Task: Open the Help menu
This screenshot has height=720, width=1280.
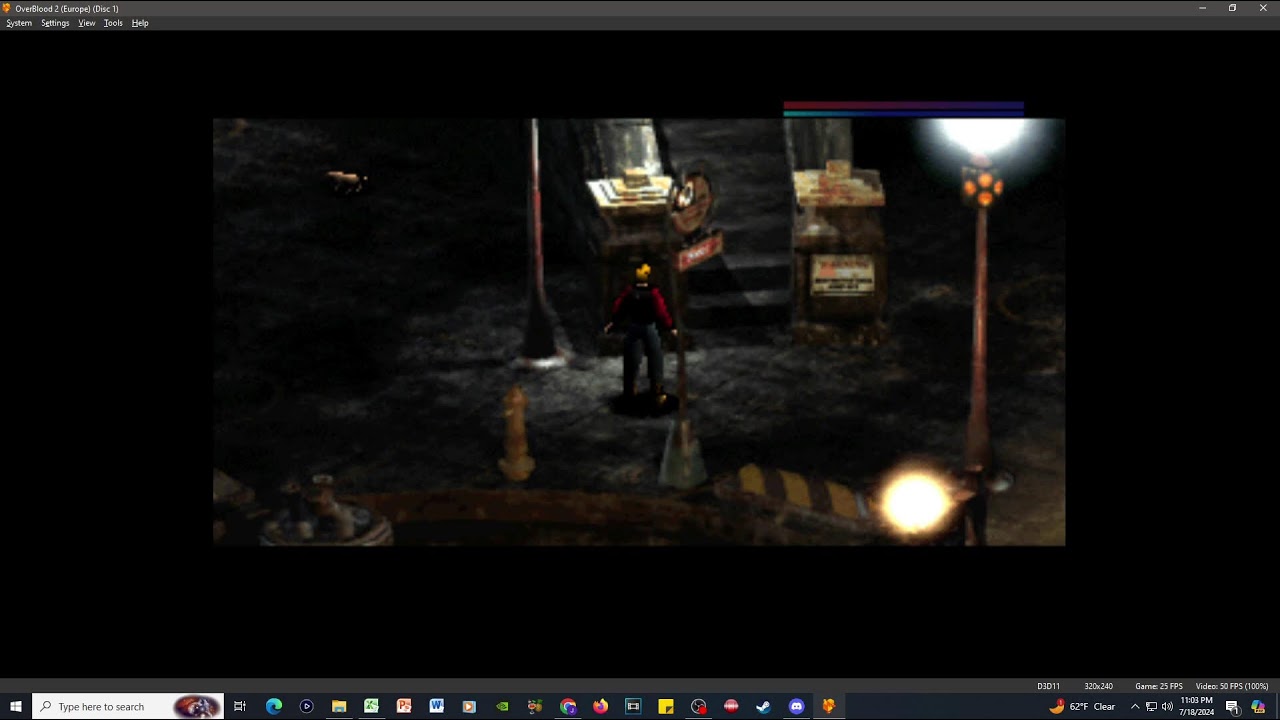Action: 140,23
